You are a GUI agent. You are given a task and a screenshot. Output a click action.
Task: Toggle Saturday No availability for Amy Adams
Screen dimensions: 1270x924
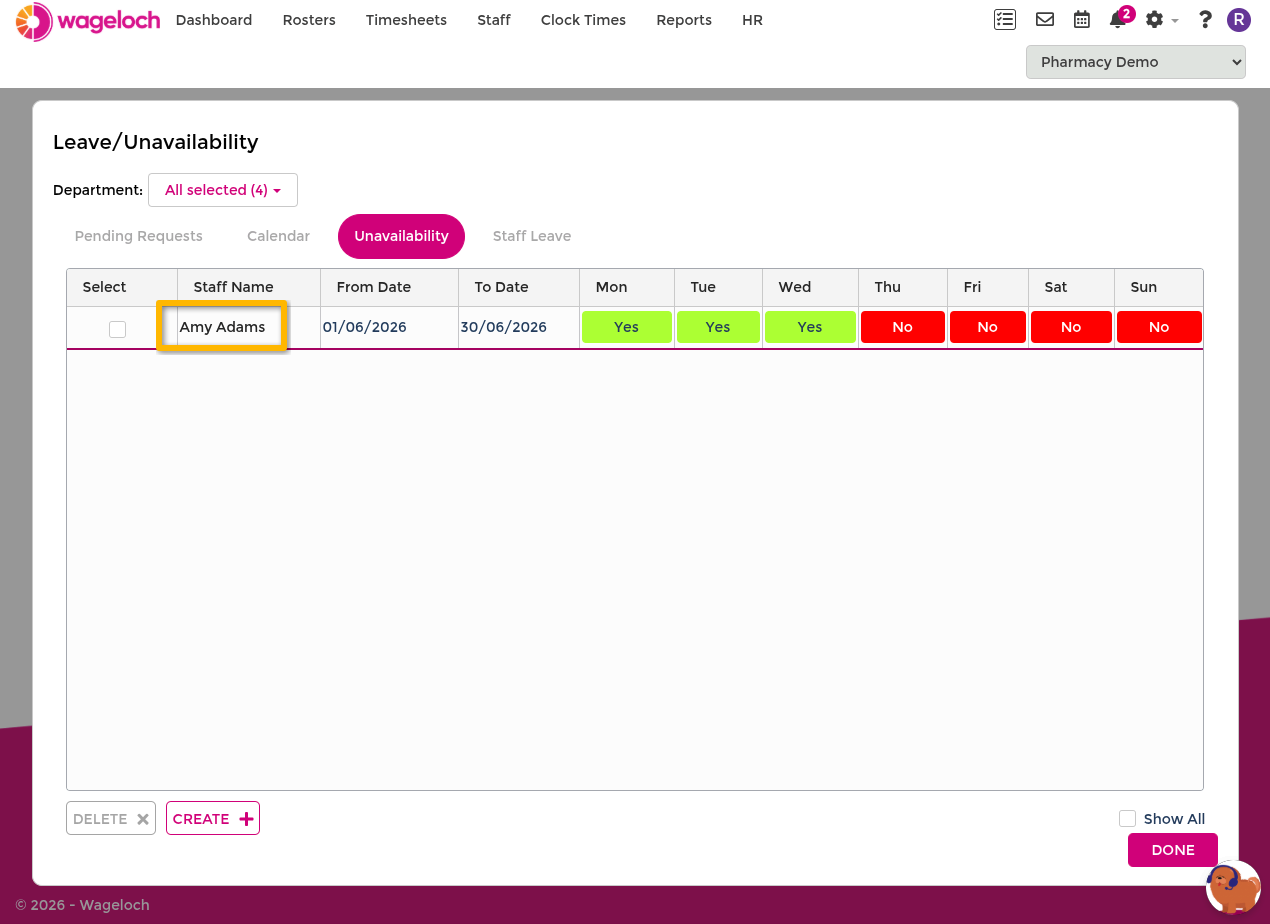1071,327
